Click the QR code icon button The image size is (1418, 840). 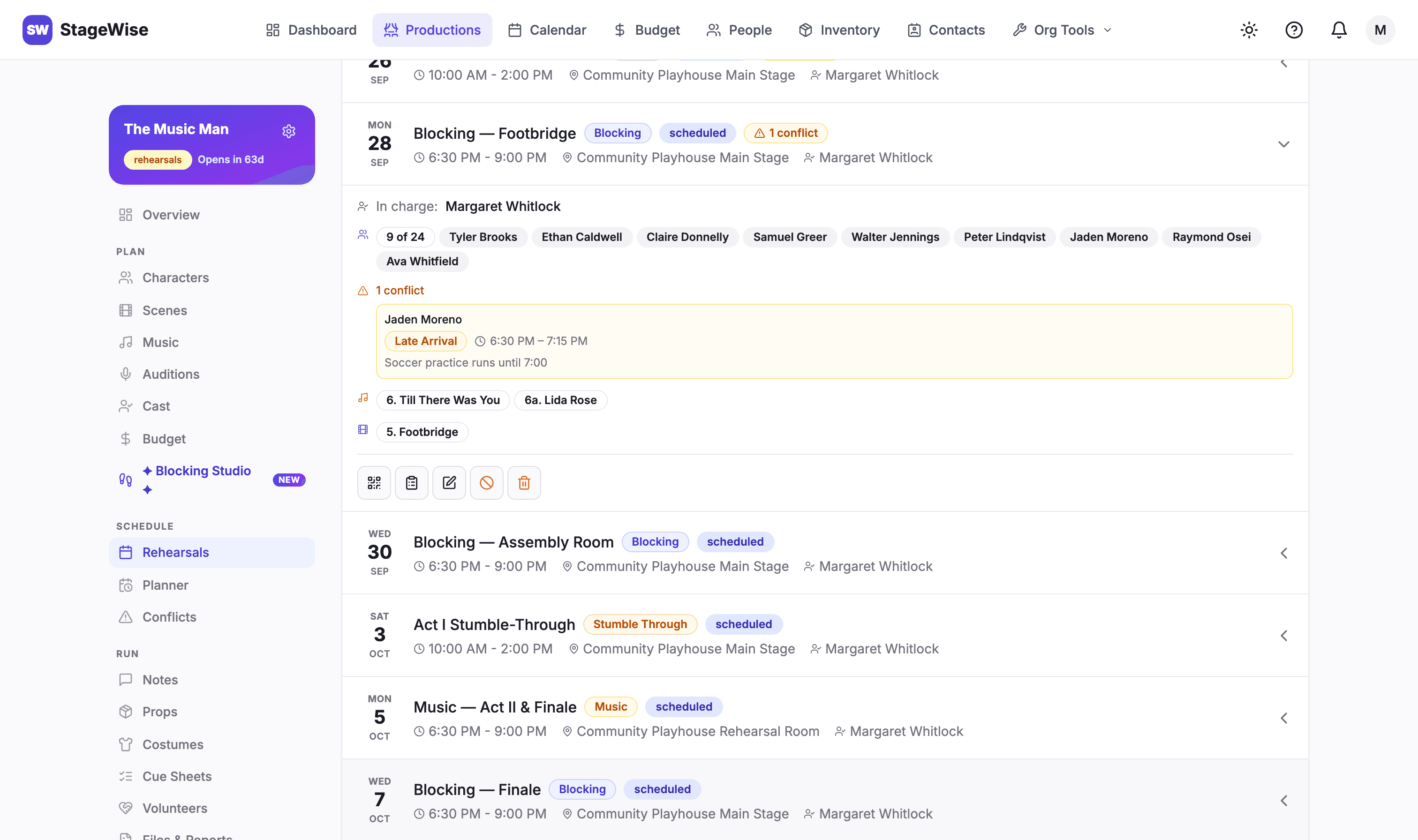(x=374, y=483)
